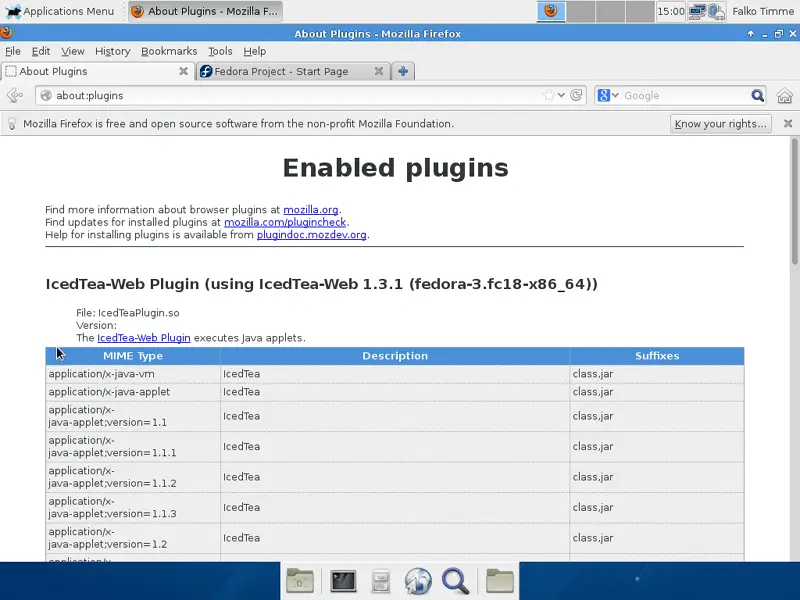This screenshot has width=800, height=600.
Task: Switch to the Fedora Project - Start Page tab
Action: [293, 71]
